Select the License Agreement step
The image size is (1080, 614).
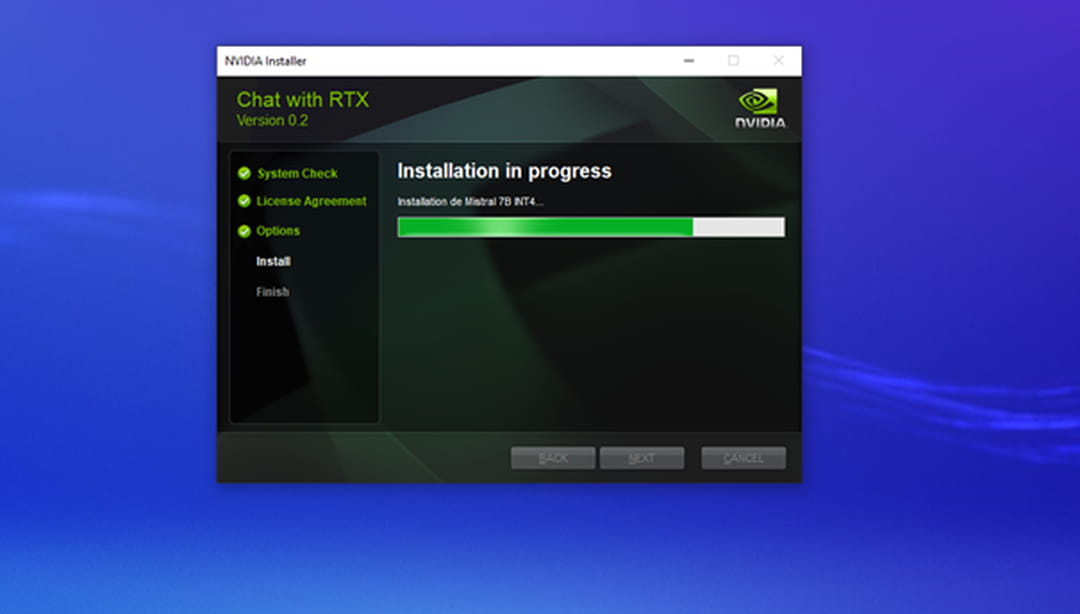pos(311,201)
